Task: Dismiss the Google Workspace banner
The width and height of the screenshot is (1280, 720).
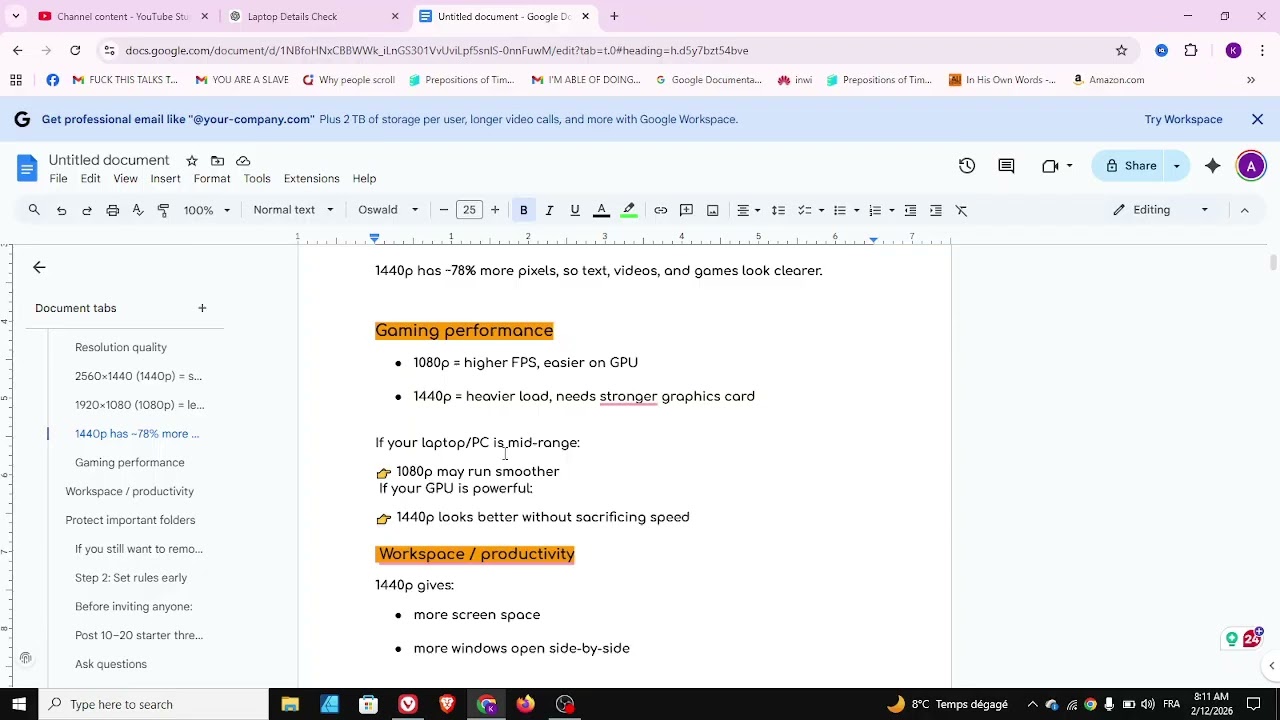Action: point(1257,119)
